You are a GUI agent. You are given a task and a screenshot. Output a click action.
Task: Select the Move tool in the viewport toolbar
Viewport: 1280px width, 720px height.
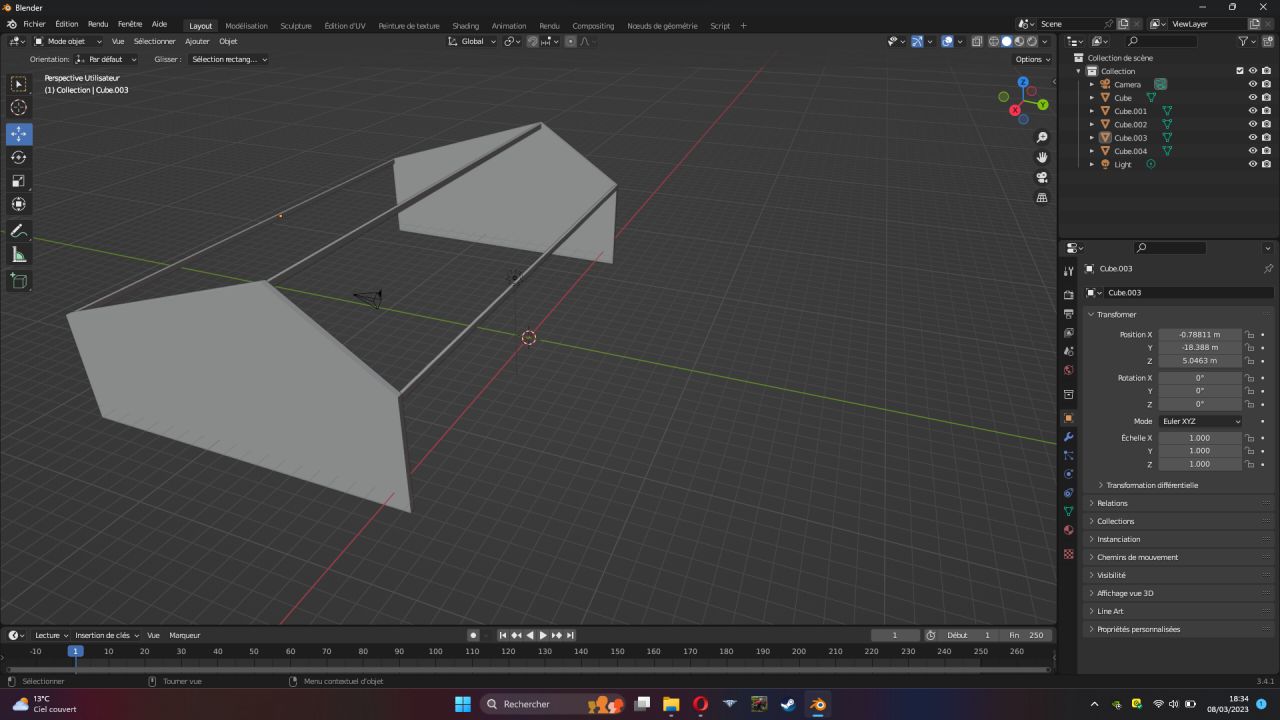click(18, 133)
